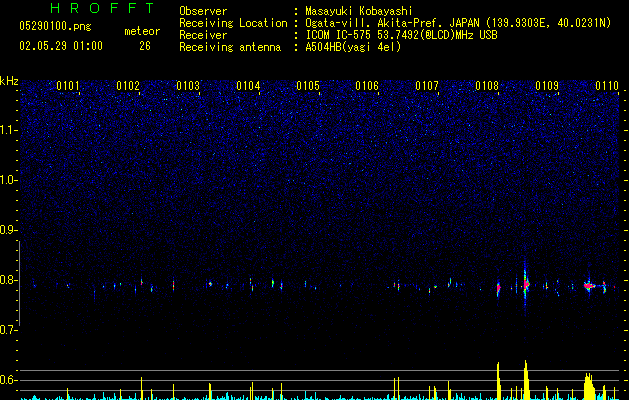629x400 pixels.
Task: Click the 0109 time marker
Action: pyautogui.click(x=547, y=86)
